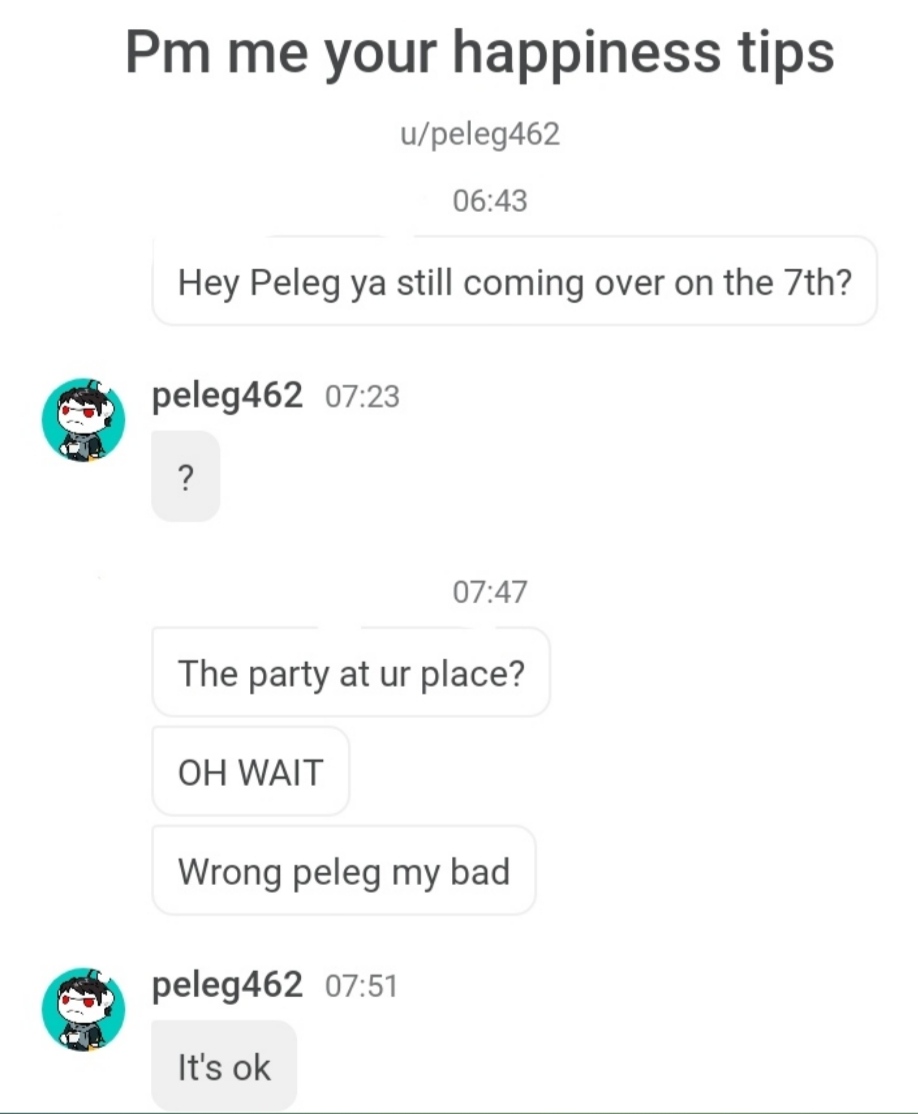Click the 07:23 timestamp next to peleg462
918x1114 pixels.
click(x=362, y=398)
